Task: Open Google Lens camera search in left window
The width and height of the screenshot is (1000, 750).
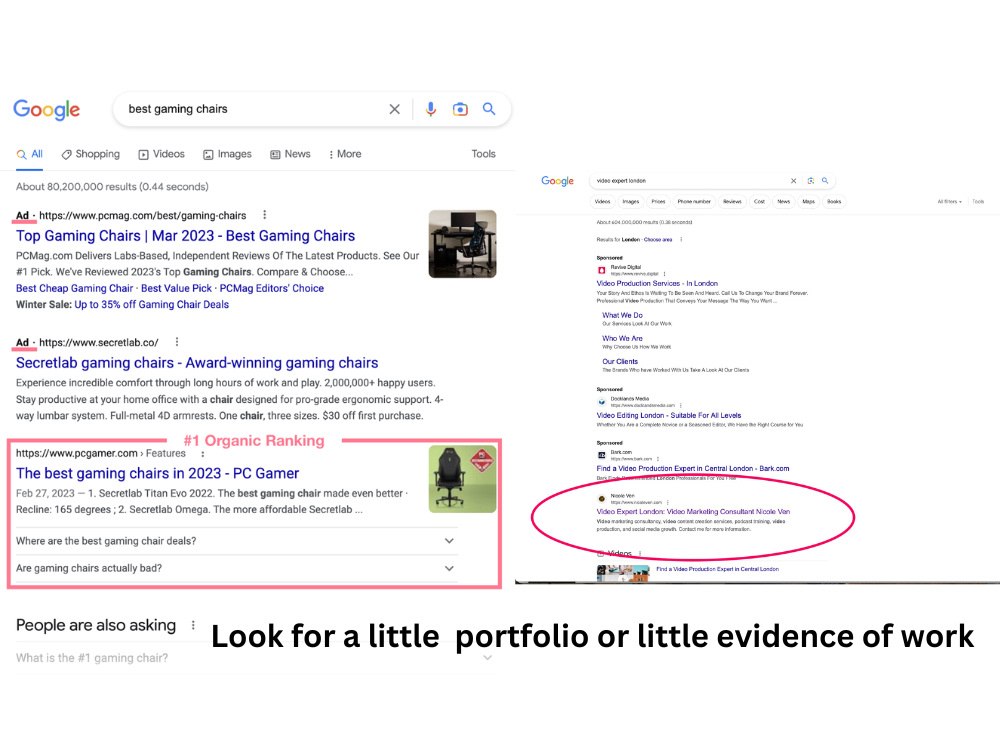Action: tap(460, 109)
